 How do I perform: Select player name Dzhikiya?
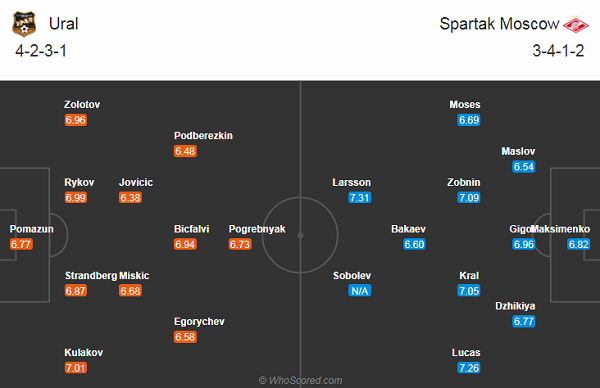pos(515,306)
